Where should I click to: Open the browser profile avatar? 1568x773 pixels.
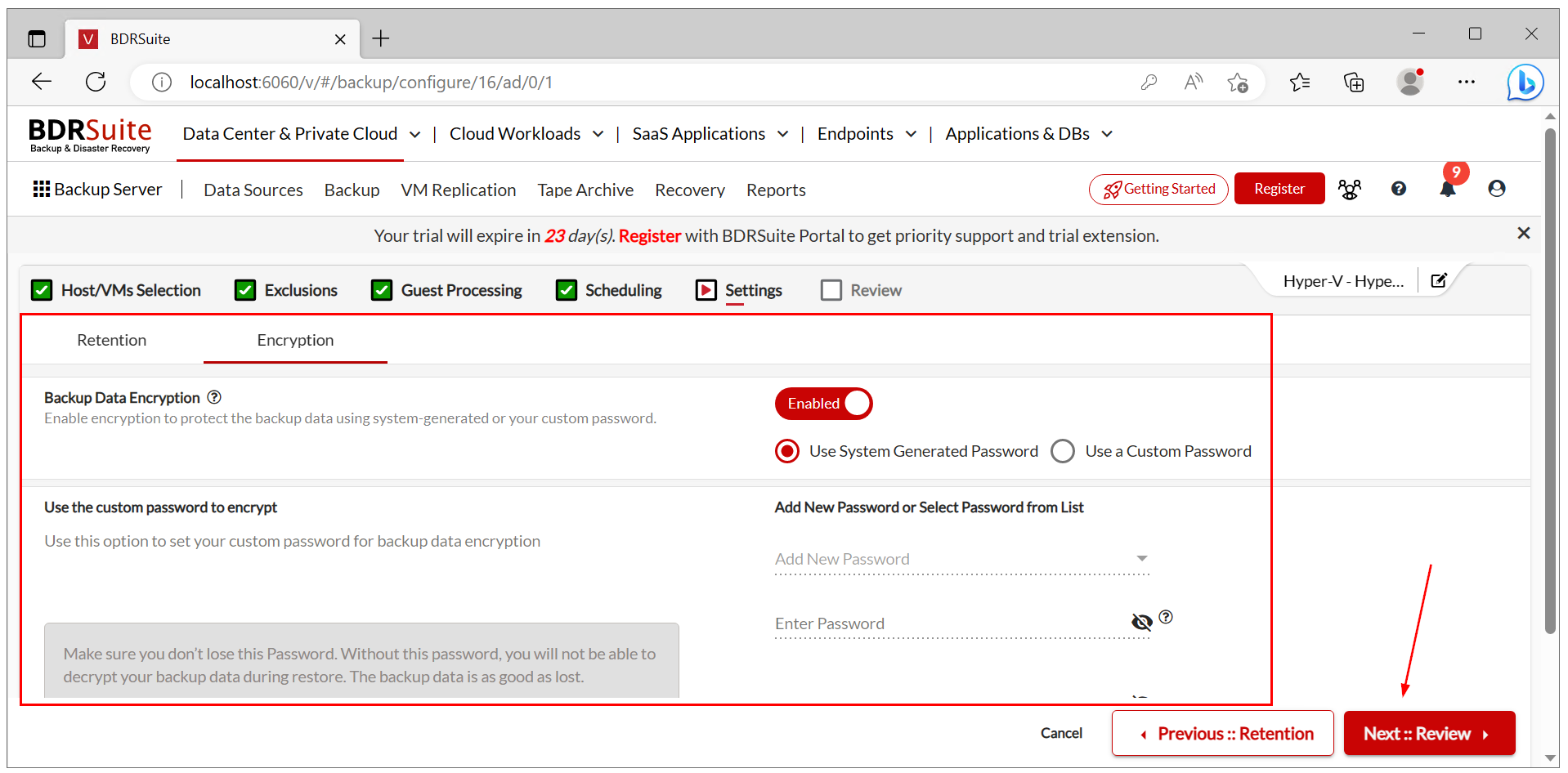pos(1410,82)
